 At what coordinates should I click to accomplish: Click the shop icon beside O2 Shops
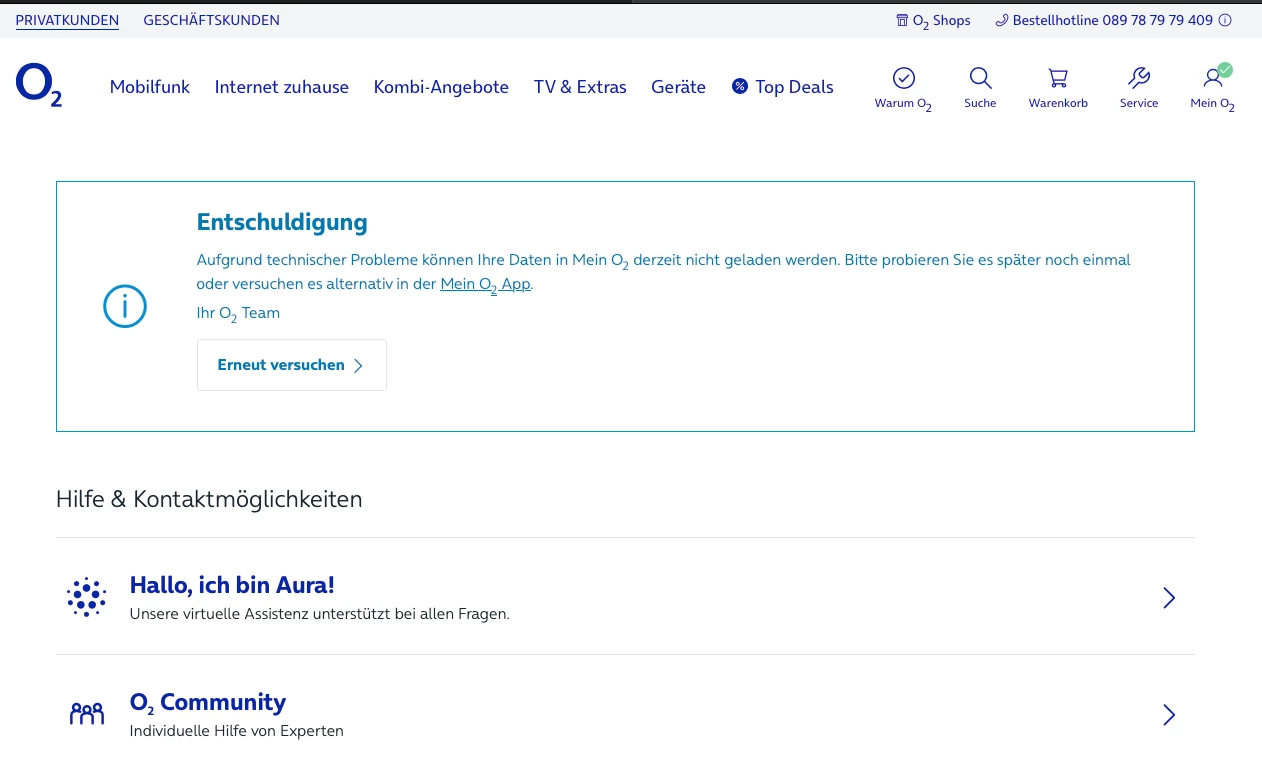(902, 20)
